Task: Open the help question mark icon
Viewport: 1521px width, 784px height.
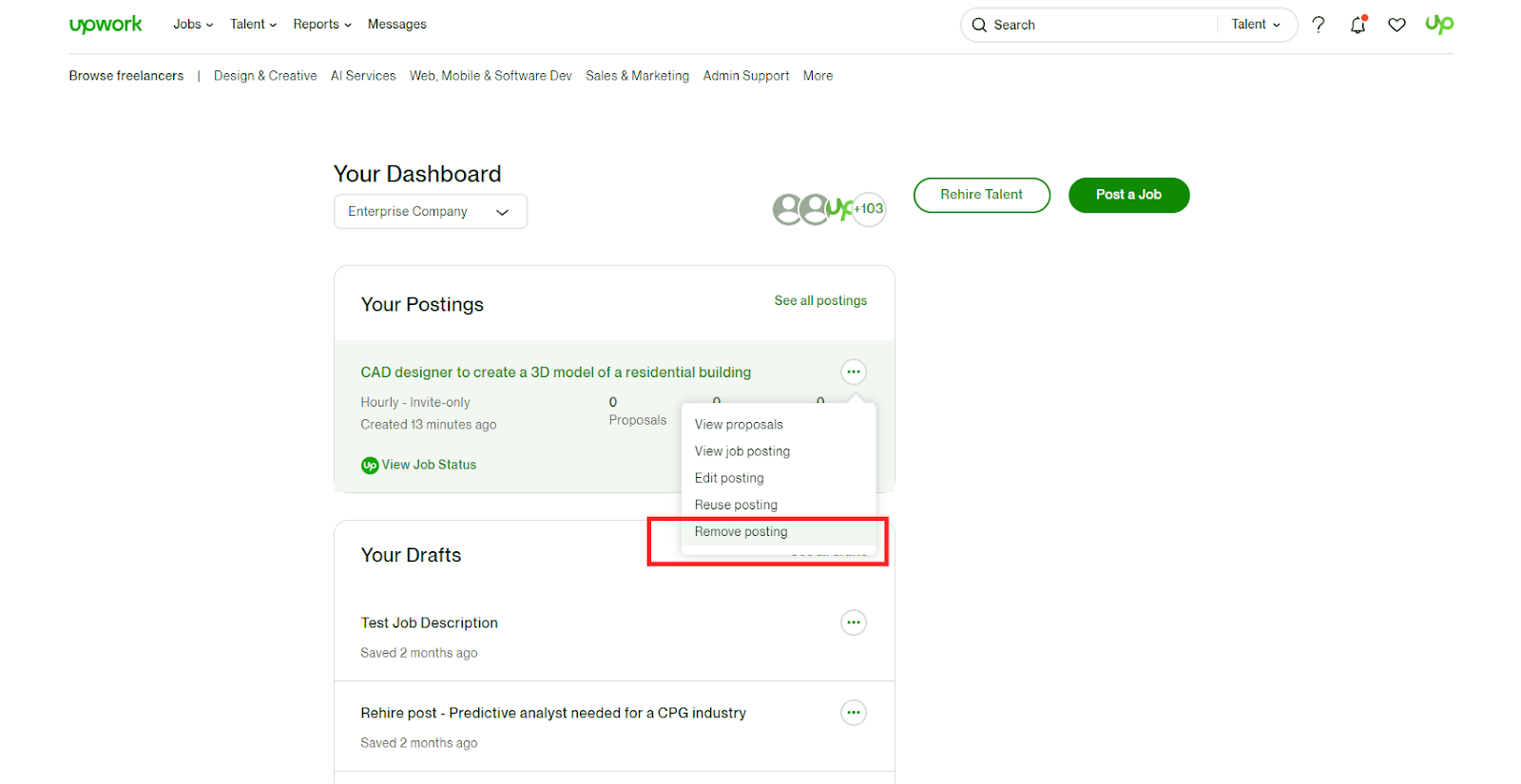Action: 1319,25
